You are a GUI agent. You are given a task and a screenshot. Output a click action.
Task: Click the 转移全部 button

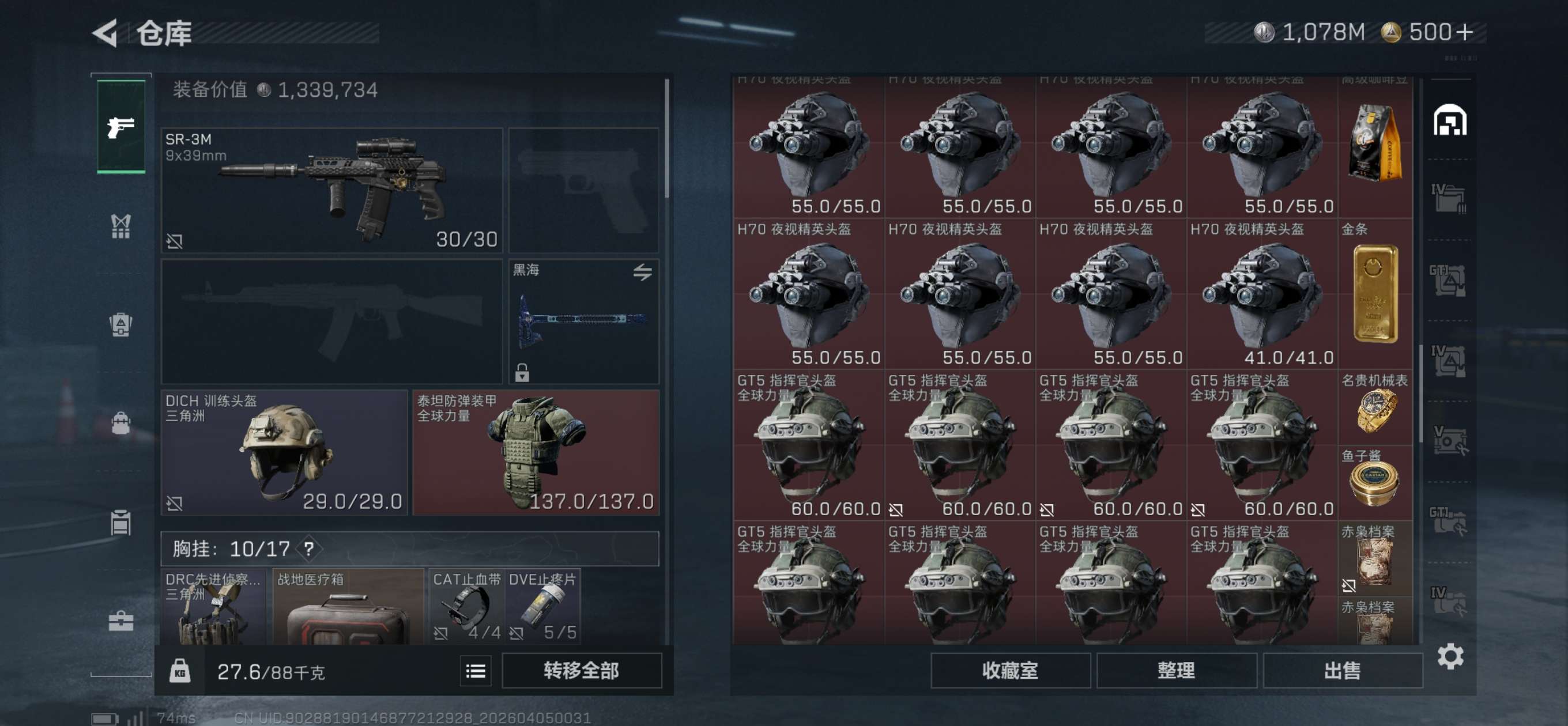(581, 671)
